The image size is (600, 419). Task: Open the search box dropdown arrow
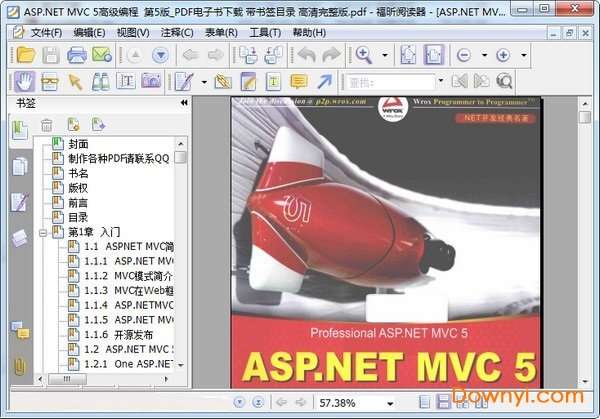(x=440, y=81)
